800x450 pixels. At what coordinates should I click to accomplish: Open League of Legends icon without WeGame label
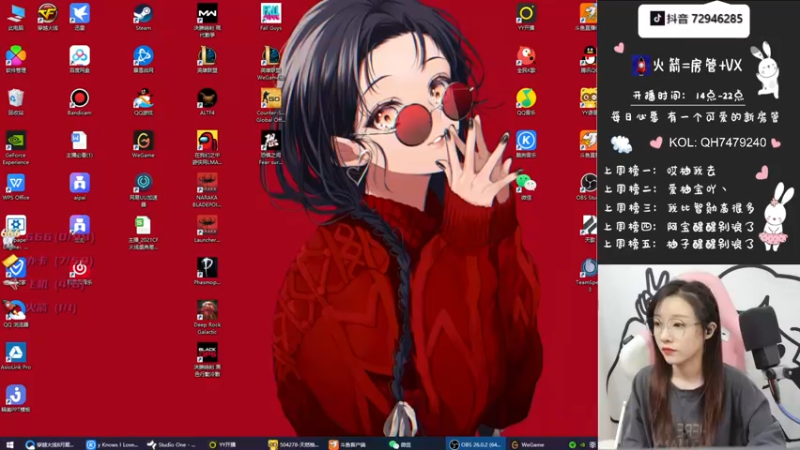click(207, 59)
